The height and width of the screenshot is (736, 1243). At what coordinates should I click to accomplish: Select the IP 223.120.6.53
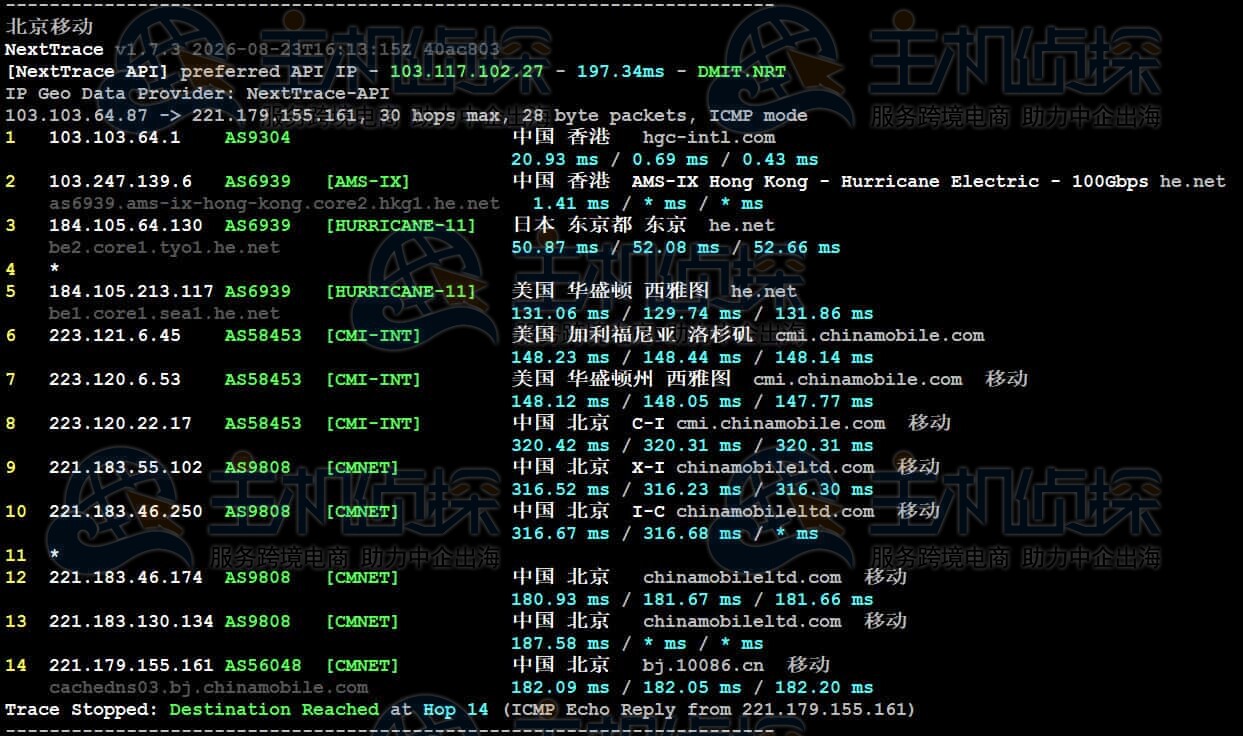coord(115,379)
